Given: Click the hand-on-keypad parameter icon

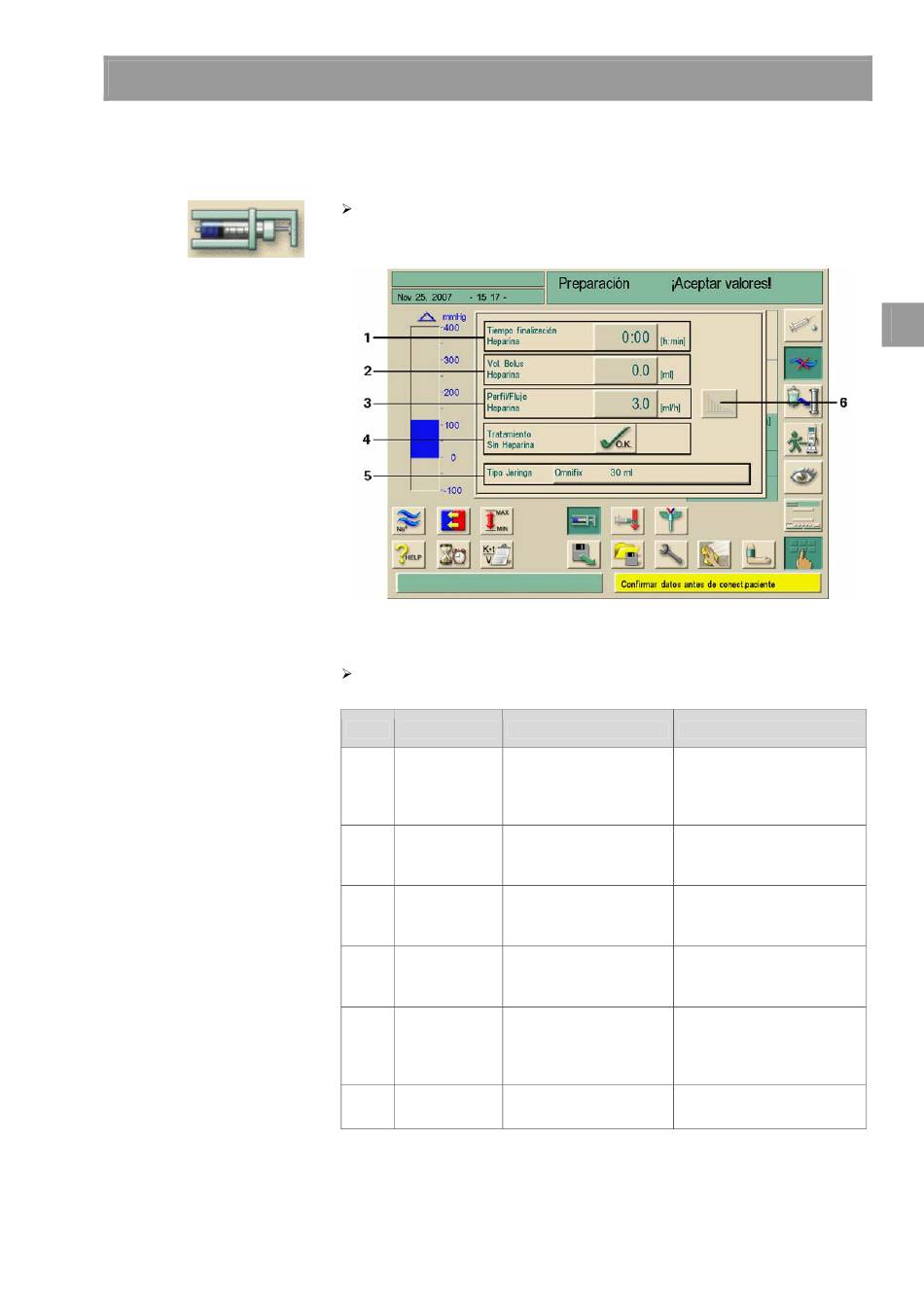Looking at the screenshot, I should pyautogui.click(x=803, y=553).
